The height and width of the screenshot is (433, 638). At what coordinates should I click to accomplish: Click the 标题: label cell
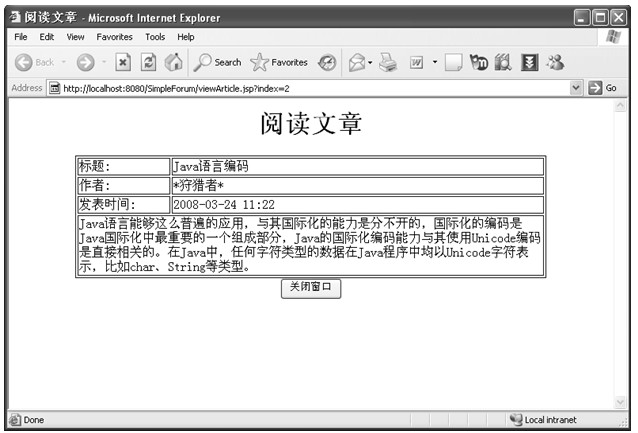tap(124, 166)
